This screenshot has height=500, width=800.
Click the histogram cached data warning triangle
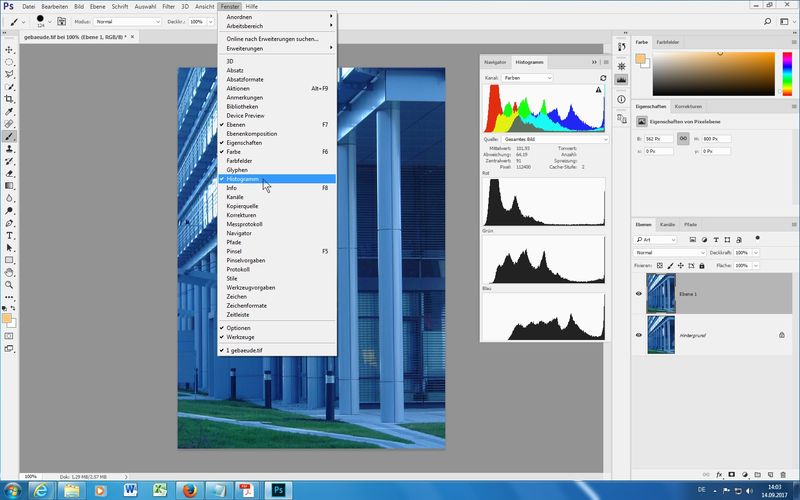click(x=598, y=90)
